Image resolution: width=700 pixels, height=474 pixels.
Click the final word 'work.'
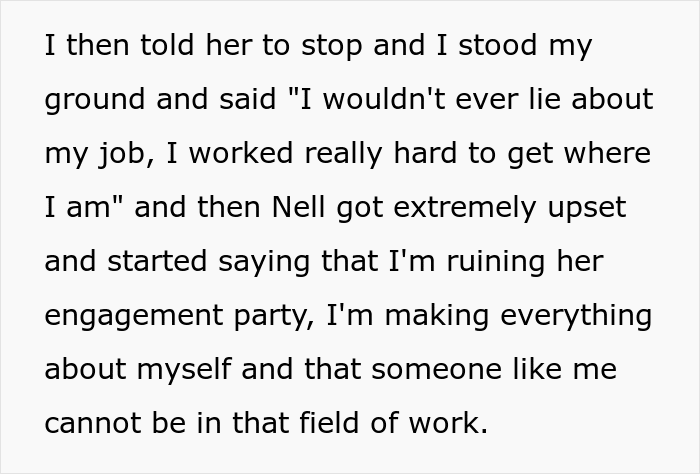click(x=448, y=422)
